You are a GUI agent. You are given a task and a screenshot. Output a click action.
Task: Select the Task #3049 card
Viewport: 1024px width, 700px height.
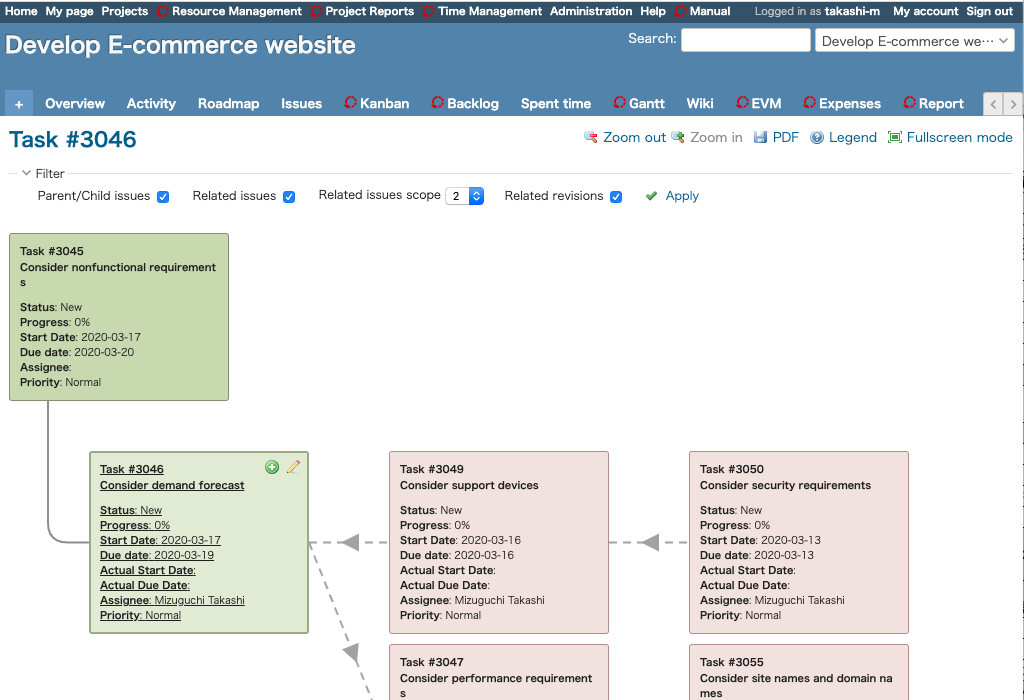499,542
